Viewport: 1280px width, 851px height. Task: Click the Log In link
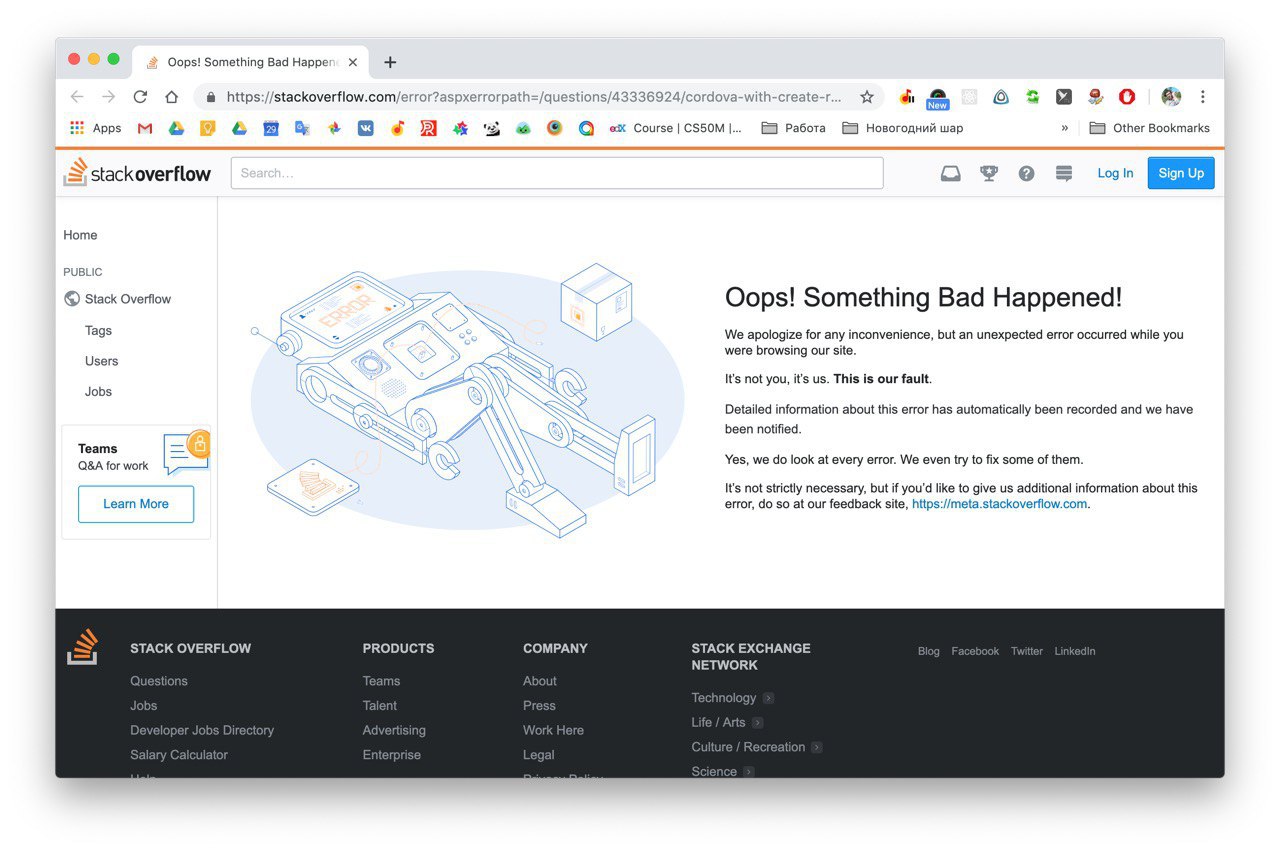(x=1115, y=173)
